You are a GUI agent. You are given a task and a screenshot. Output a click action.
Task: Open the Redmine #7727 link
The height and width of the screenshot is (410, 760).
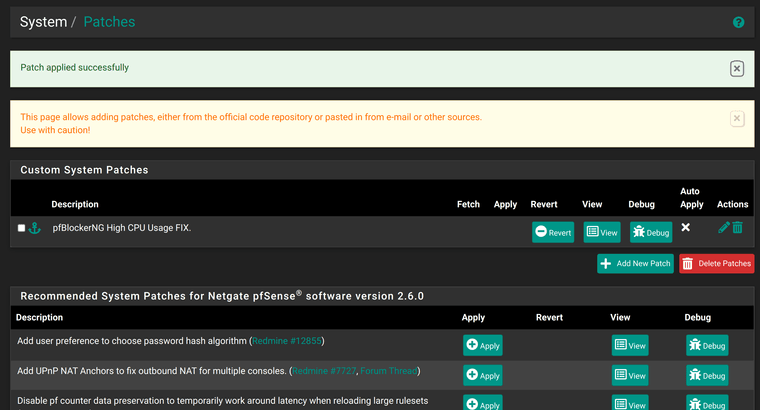pyautogui.click(x=324, y=371)
